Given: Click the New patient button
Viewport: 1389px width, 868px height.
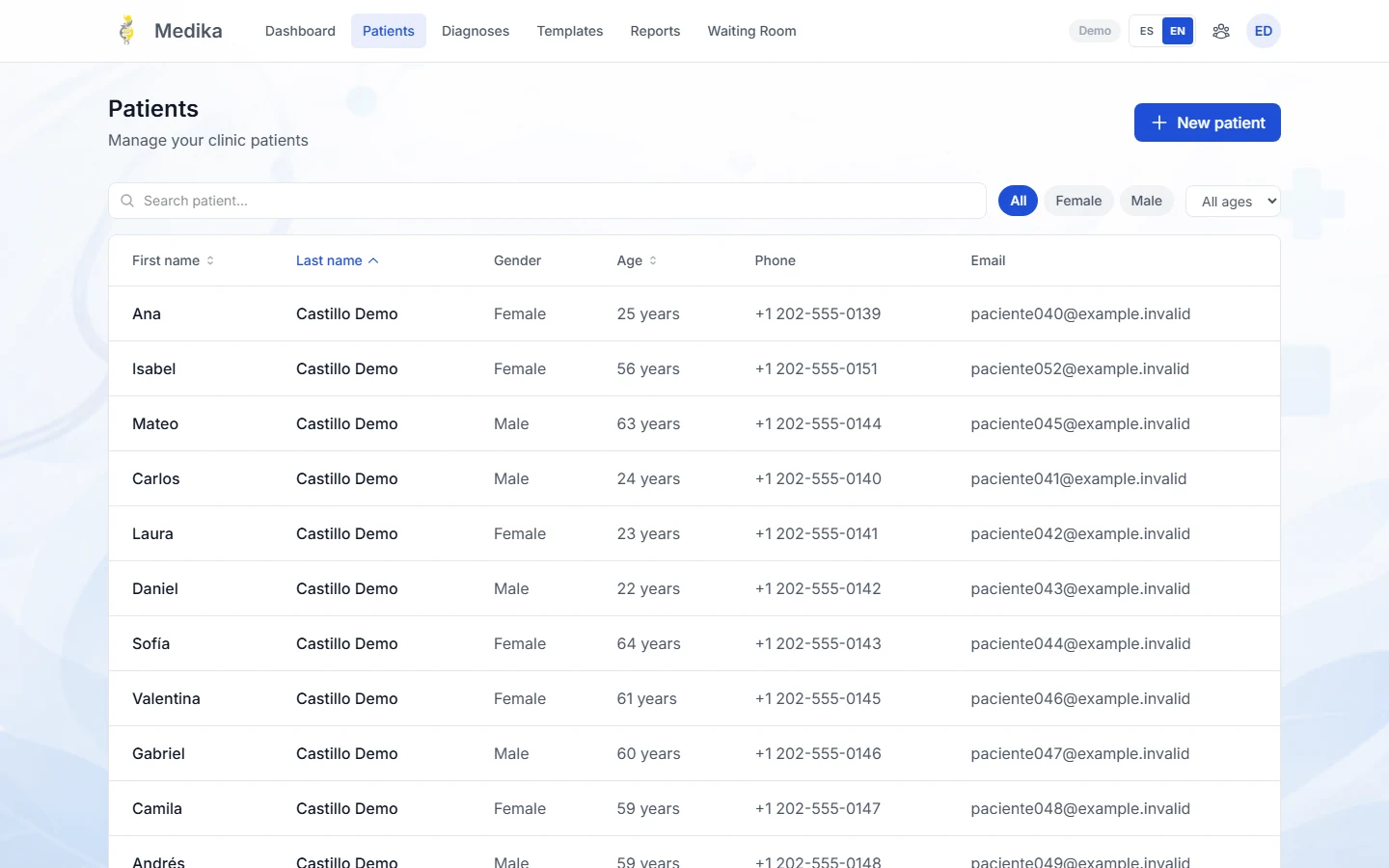Looking at the screenshot, I should (1207, 122).
